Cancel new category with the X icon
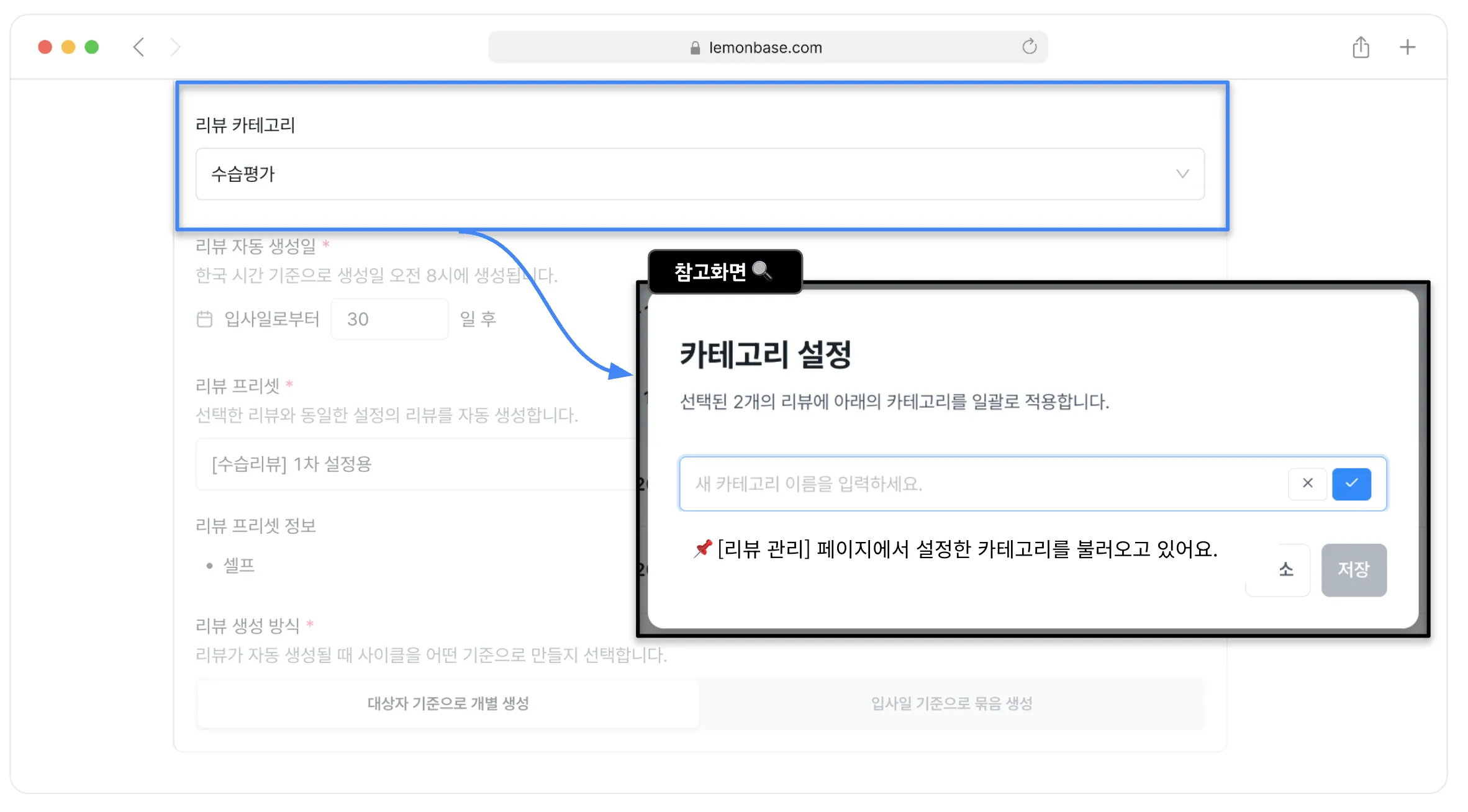 point(1307,484)
